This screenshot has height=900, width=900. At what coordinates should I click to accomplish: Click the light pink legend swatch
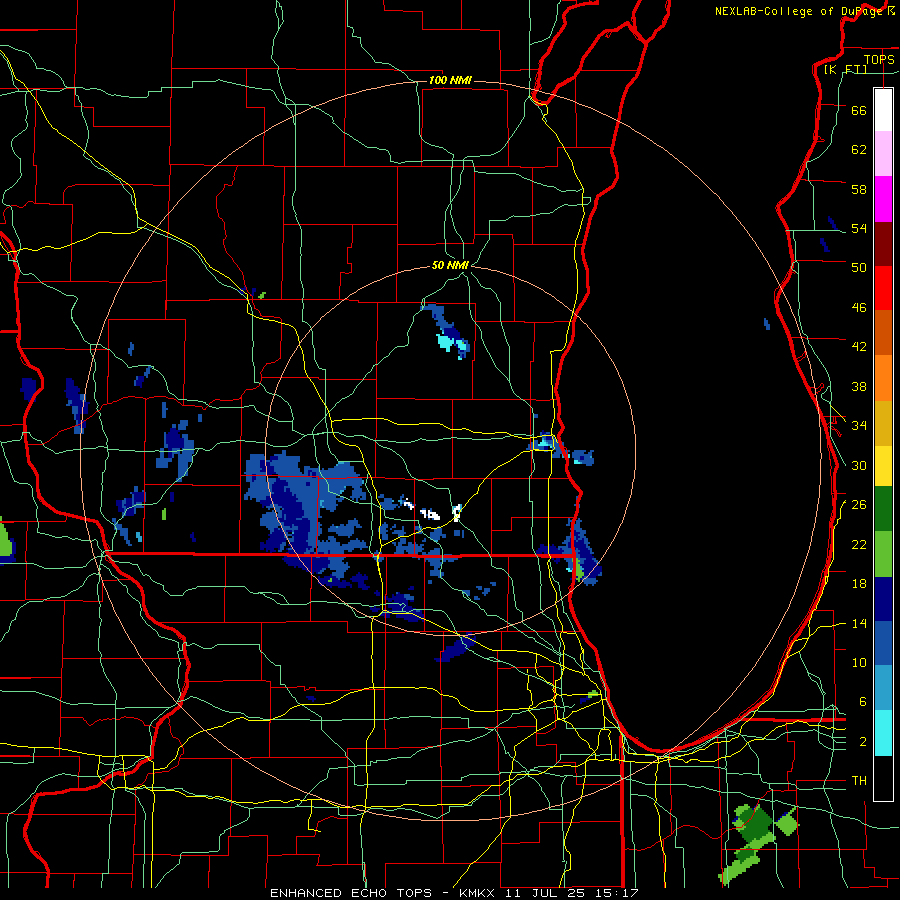click(883, 154)
